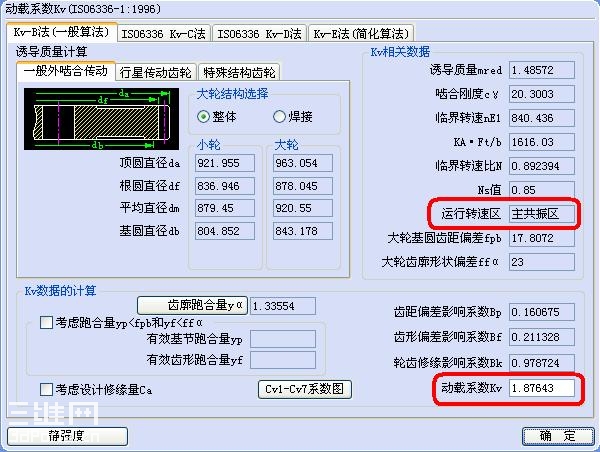The width and height of the screenshot is (600, 452).
Task: Click 大轮 顶圆直径da field 963.054
Action: click(303, 163)
